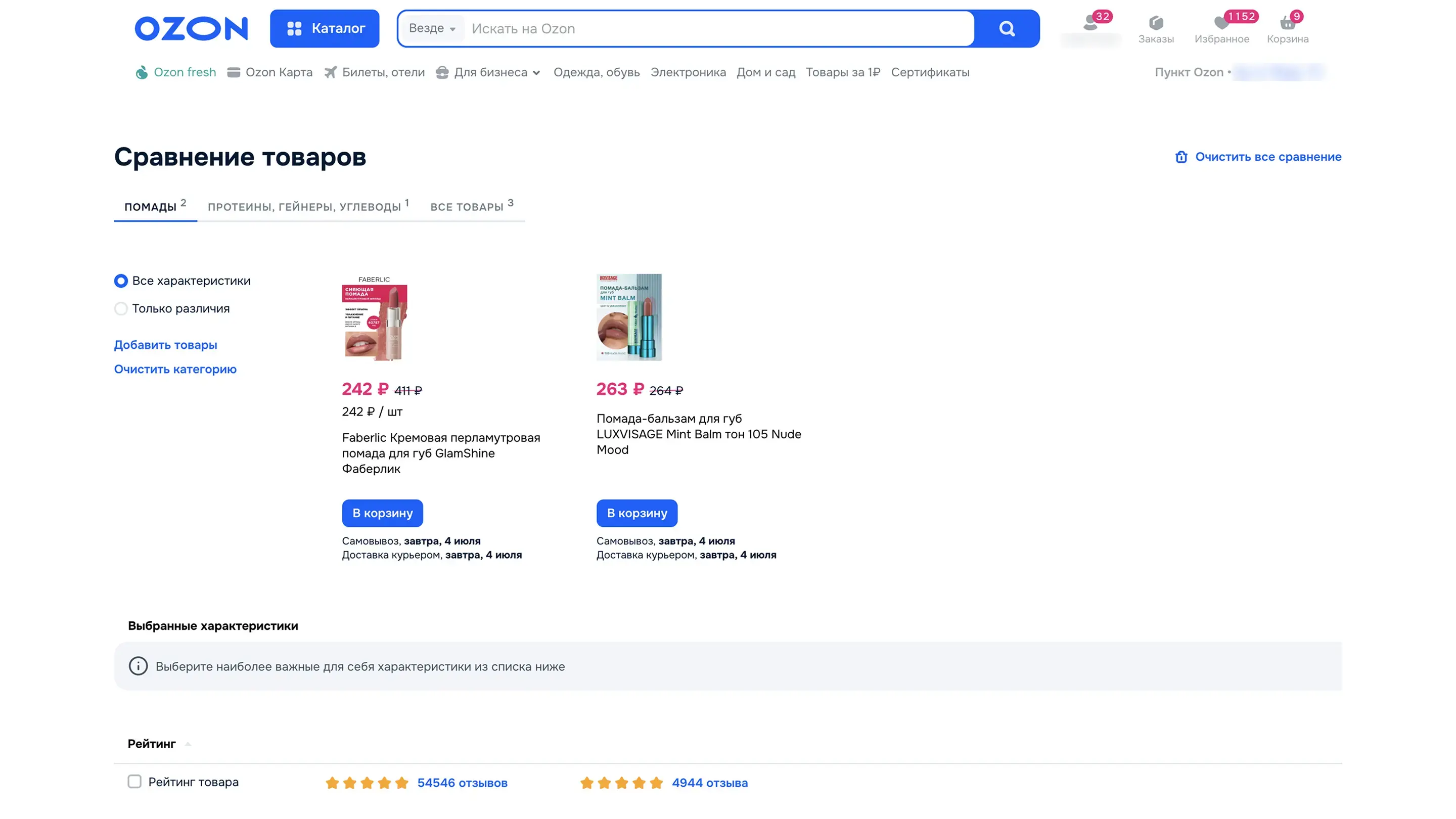Open Избранное heart icon
Image resolution: width=1456 pixels, height=819 pixels.
pos(1221,24)
